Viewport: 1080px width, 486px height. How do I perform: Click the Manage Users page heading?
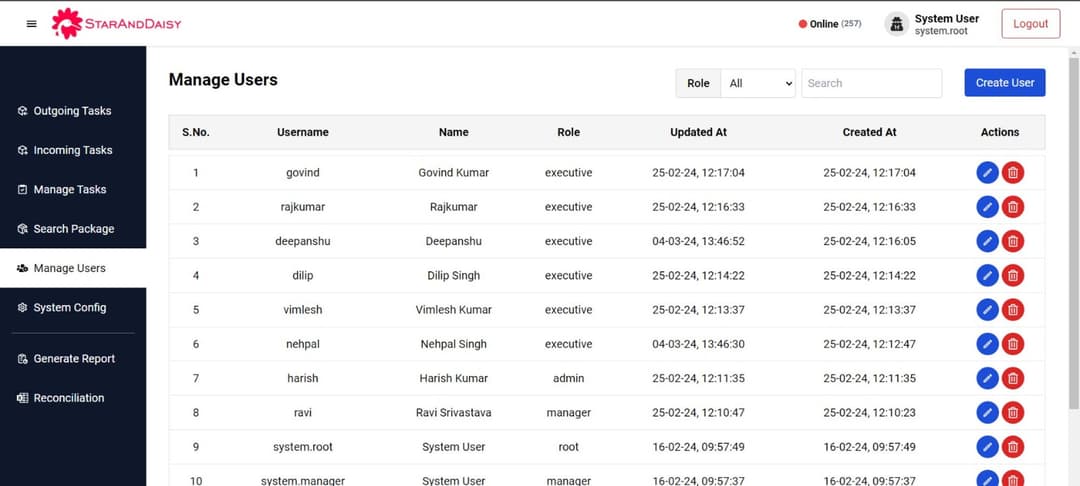pyautogui.click(x=223, y=80)
